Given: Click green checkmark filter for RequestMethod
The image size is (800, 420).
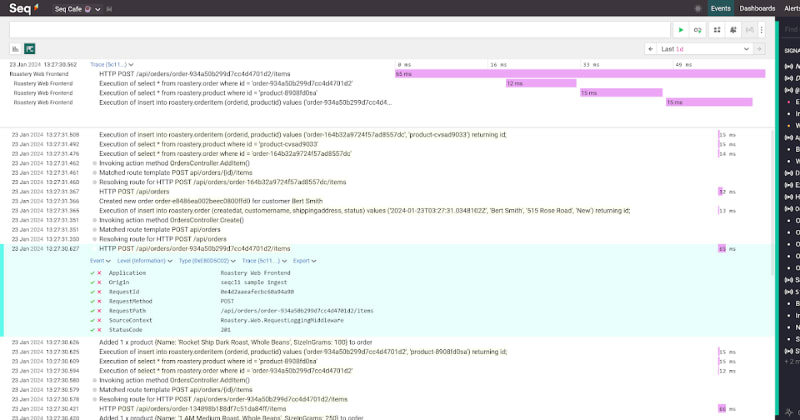Looking at the screenshot, I should coord(93,301).
